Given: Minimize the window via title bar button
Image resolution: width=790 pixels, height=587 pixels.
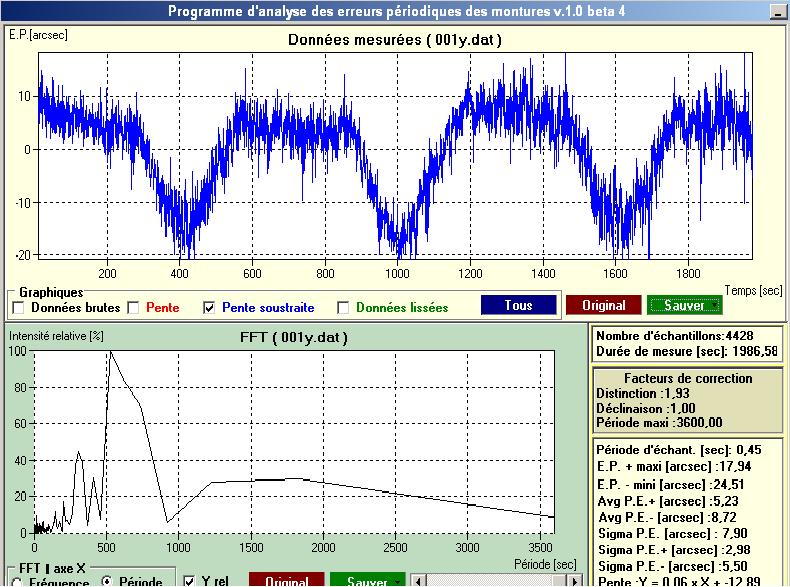Looking at the screenshot, I should click(779, 11).
